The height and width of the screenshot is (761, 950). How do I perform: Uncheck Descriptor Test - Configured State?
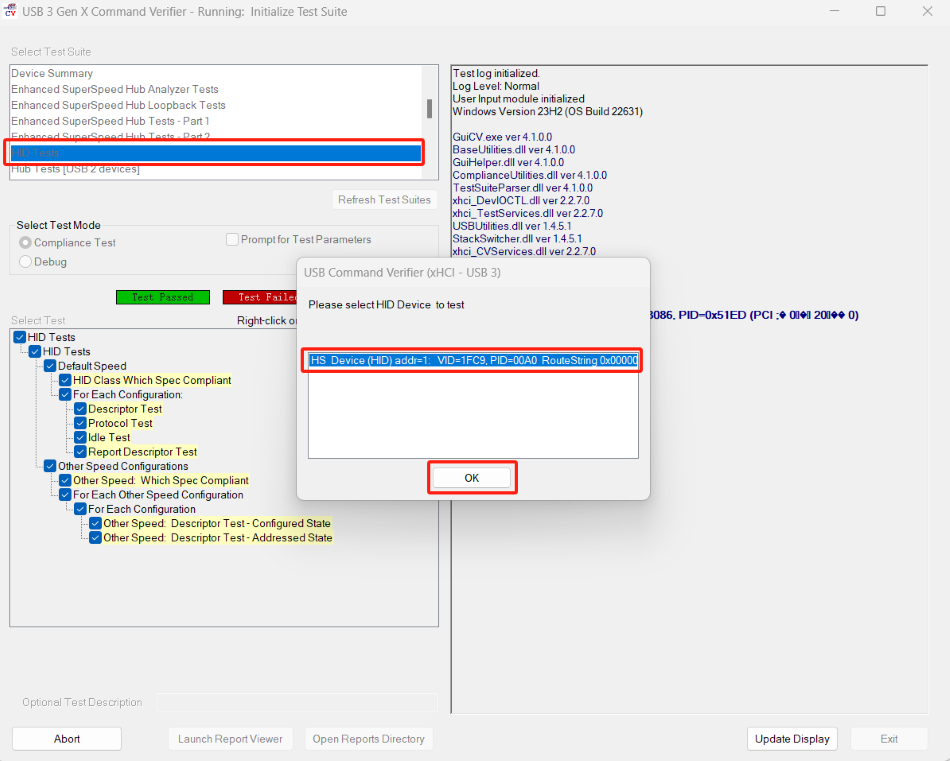click(x=96, y=523)
